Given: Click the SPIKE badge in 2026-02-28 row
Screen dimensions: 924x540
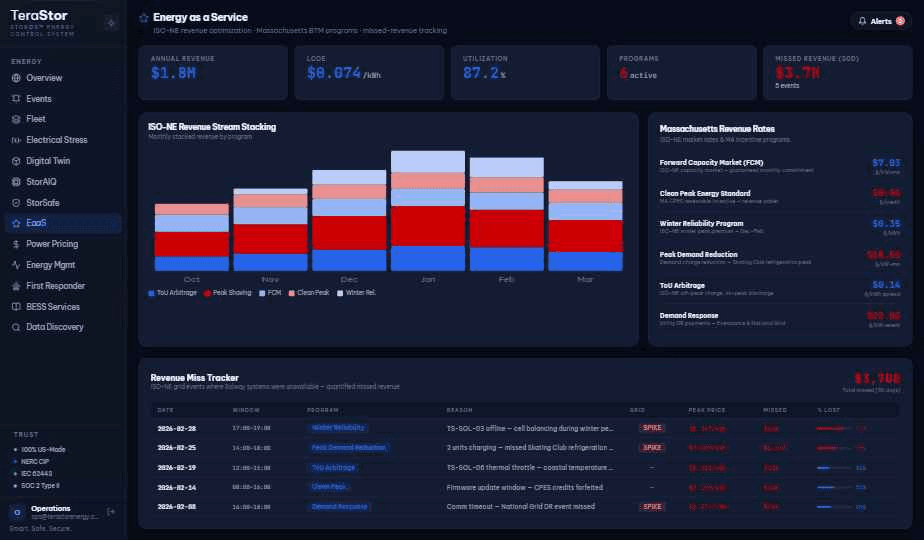Looking at the screenshot, I should point(652,428).
